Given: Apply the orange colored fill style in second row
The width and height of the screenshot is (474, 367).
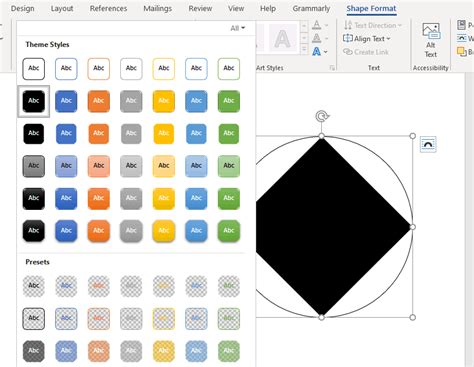Looking at the screenshot, I should point(99,101).
